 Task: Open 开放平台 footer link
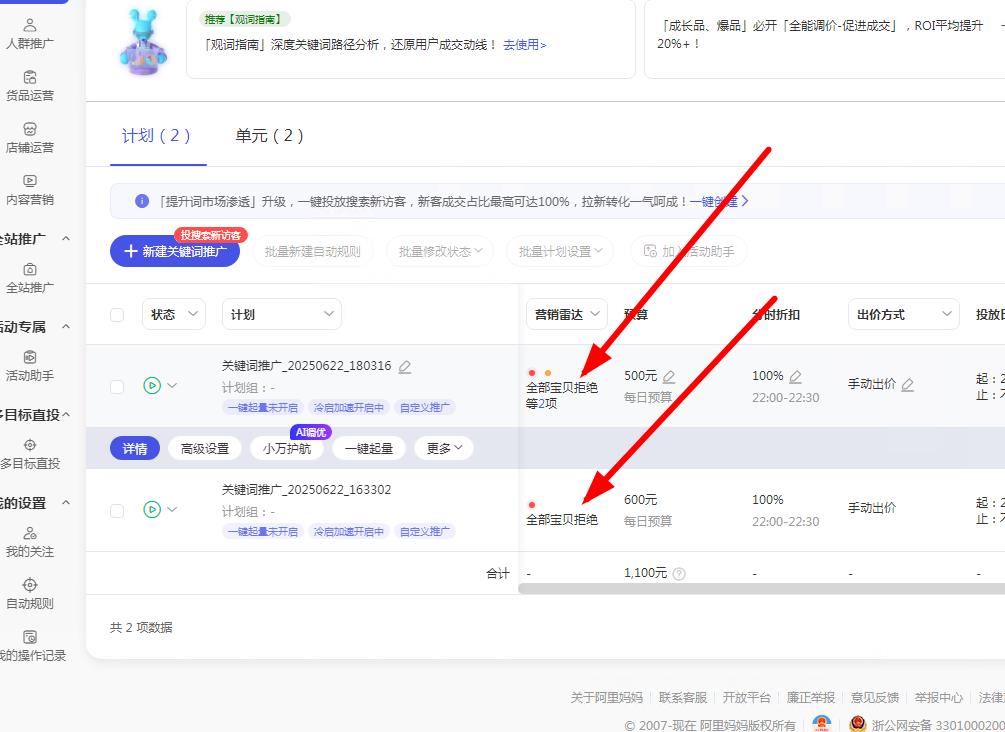(747, 697)
